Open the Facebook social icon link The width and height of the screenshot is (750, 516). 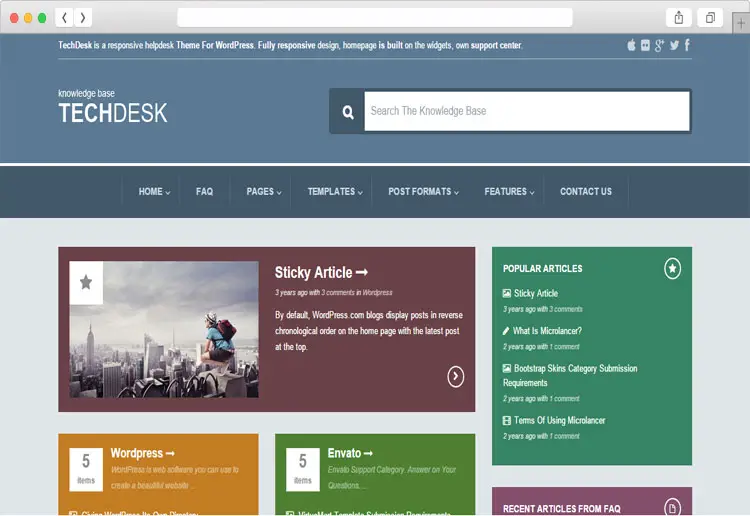point(687,45)
